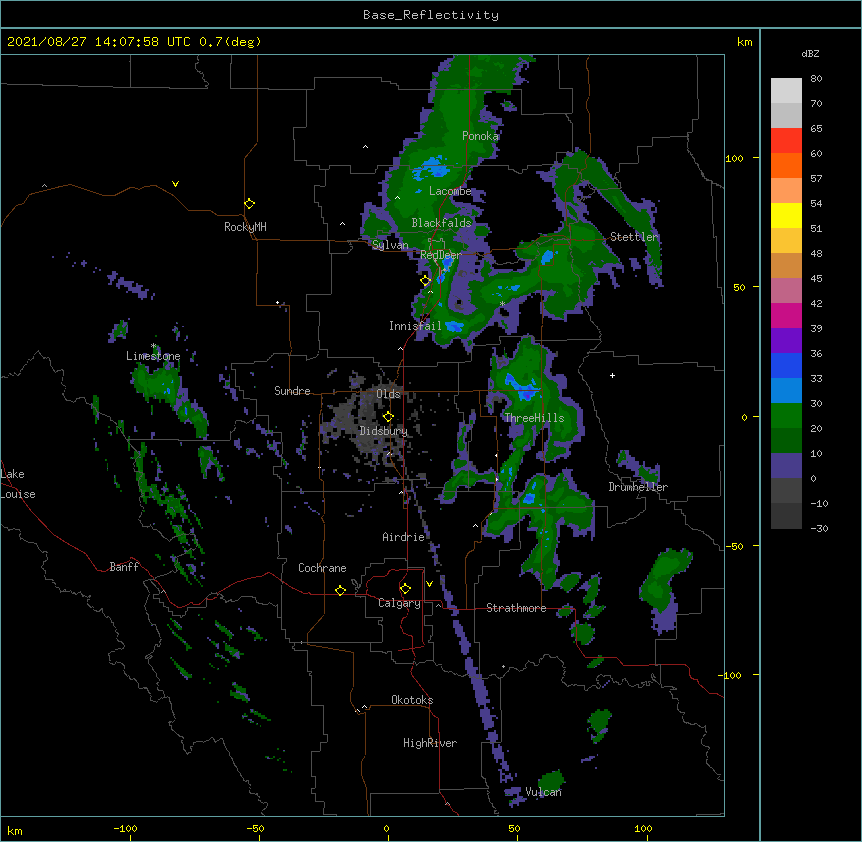Select the 39 dBZ magenta color swatch
Image resolution: width=862 pixels, height=842 pixels.
click(x=786, y=315)
